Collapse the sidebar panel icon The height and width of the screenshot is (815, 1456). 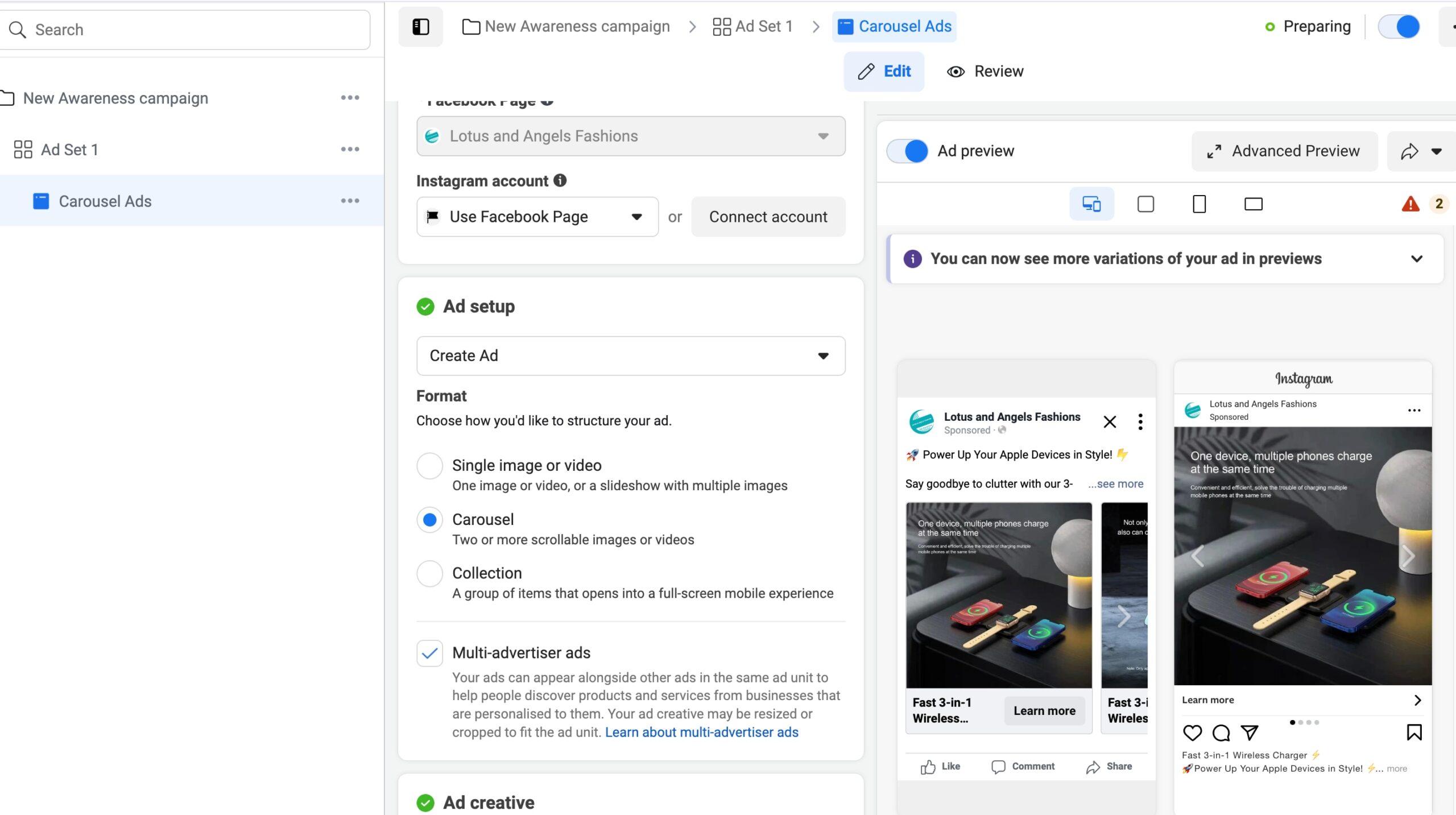(420, 27)
